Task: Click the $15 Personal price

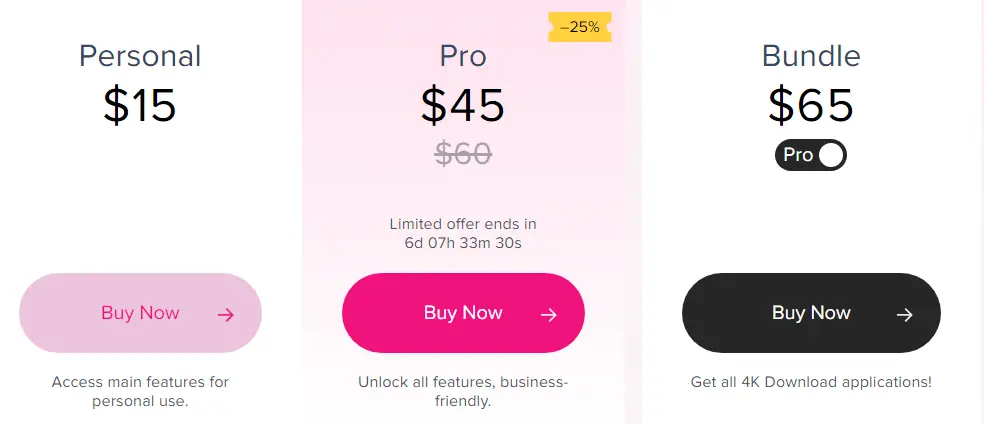Action: pyautogui.click(x=140, y=105)
